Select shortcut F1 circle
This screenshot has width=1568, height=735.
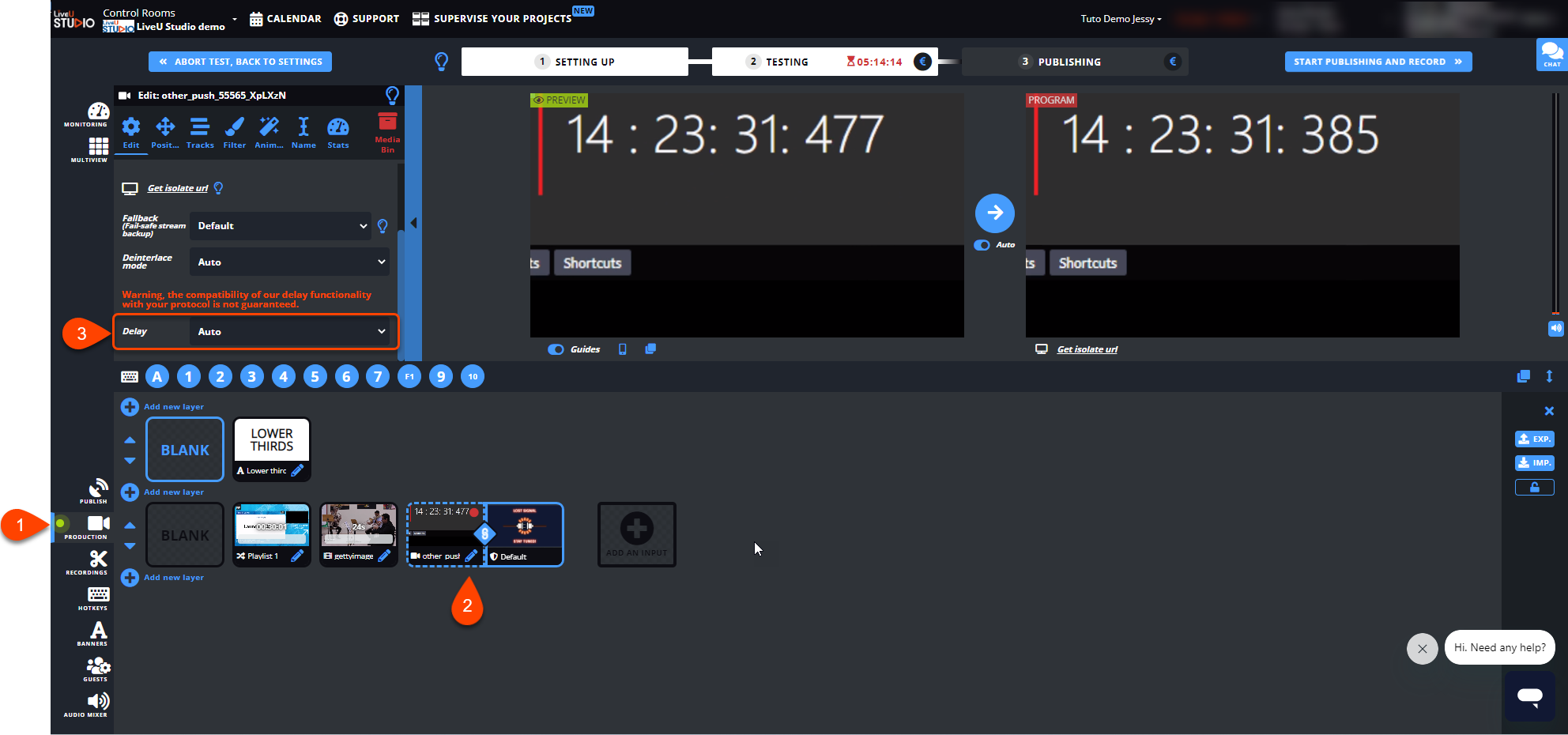(409, 377)
